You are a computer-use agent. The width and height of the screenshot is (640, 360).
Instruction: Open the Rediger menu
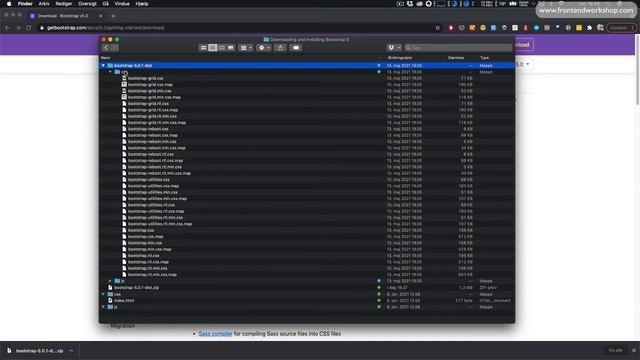[64, 4]
